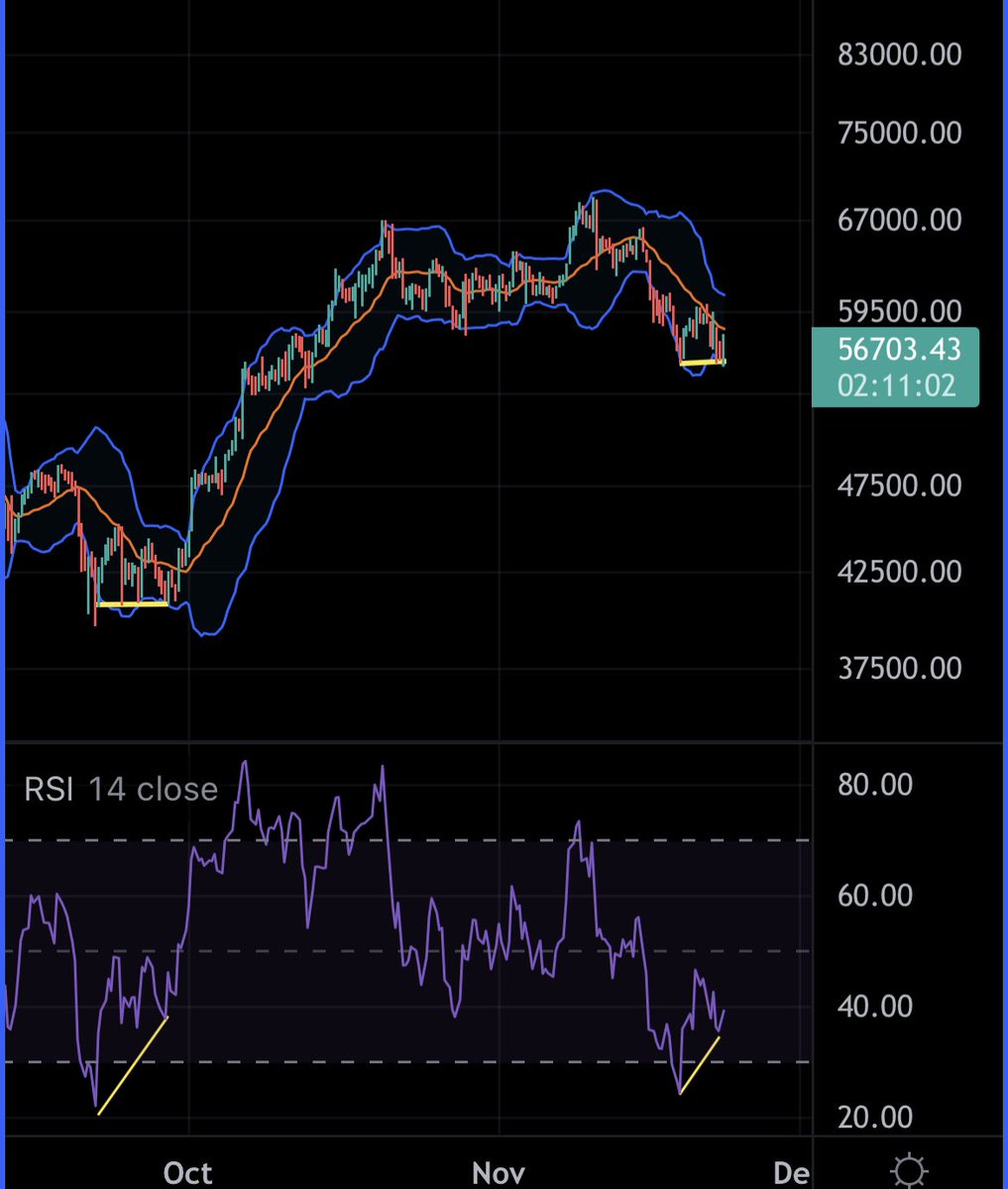This screenshot has height=1189, width=1008.
Task: Click the 83000.00 price axis label
Action: click(899, 54)
